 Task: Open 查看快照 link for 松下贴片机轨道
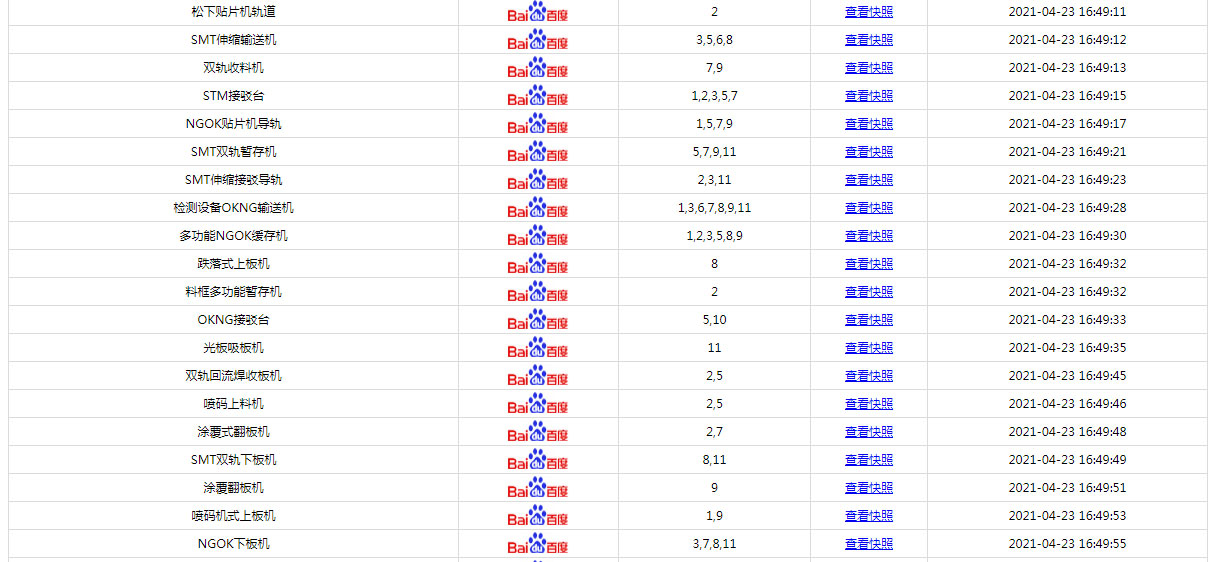tap(869, 12)
